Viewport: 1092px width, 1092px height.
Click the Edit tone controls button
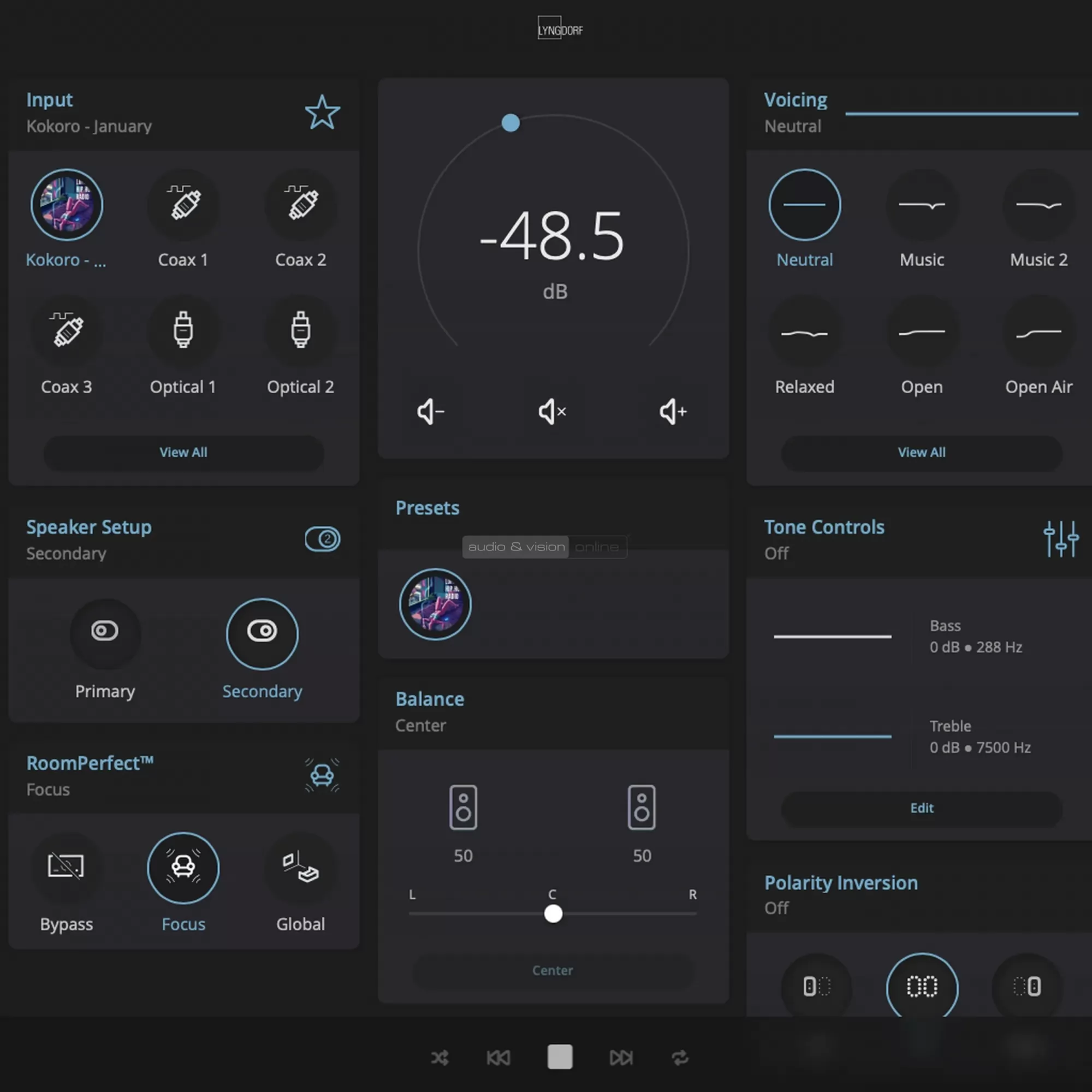[x=921, y=808]
